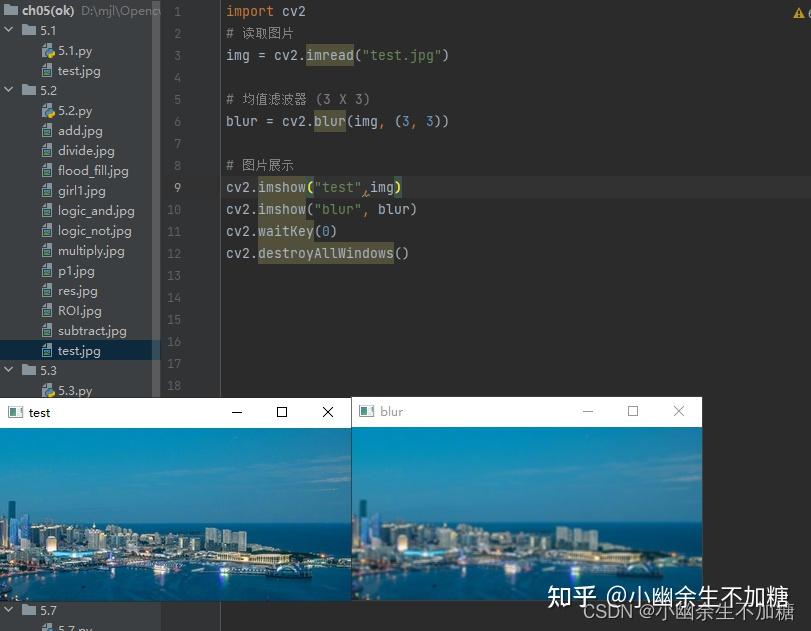
Task: Select the Python icon beside 5.1.py
Action: (47, 50)
